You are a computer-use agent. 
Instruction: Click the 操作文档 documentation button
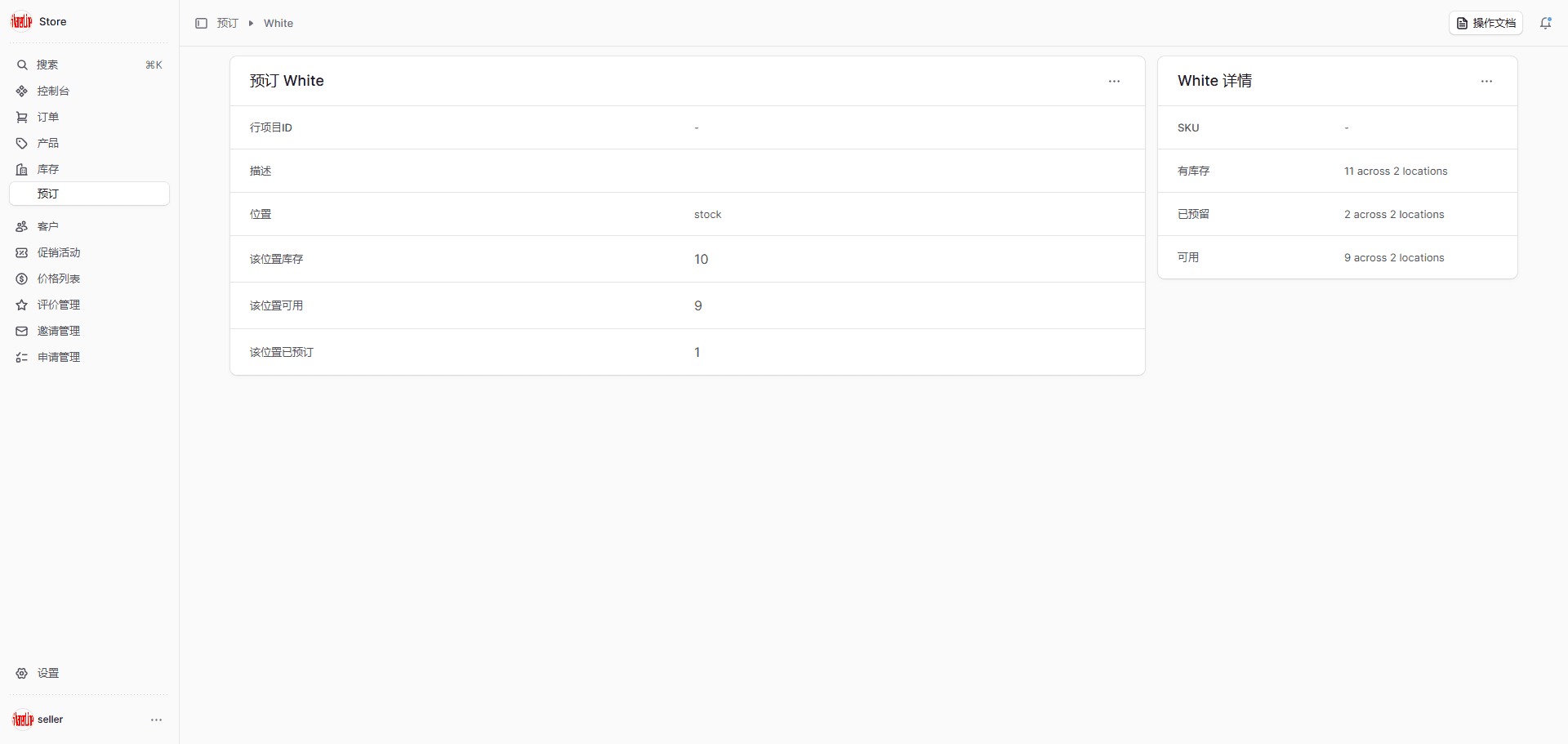(1486, 24)
